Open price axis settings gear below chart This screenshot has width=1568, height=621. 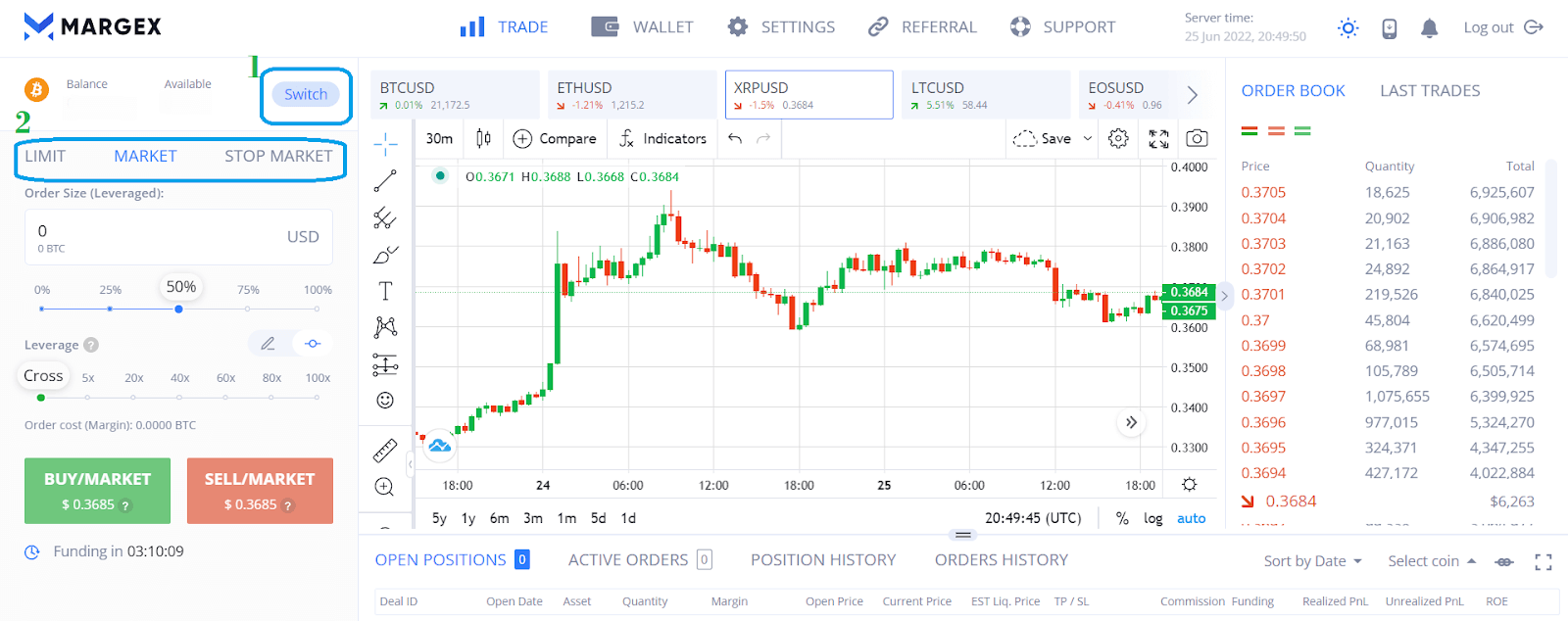click(1189, 485)
